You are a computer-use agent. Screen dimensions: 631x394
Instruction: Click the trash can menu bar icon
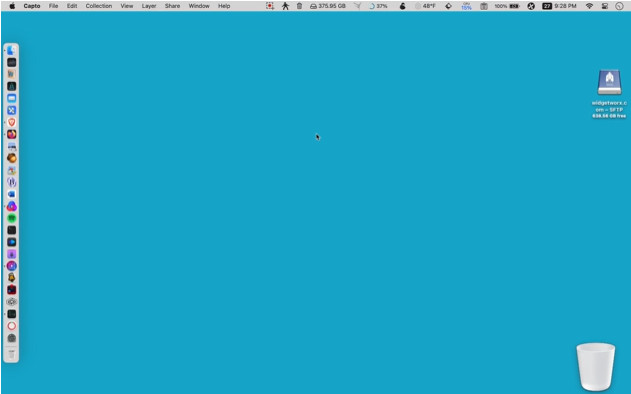click(x=299, y=6)
